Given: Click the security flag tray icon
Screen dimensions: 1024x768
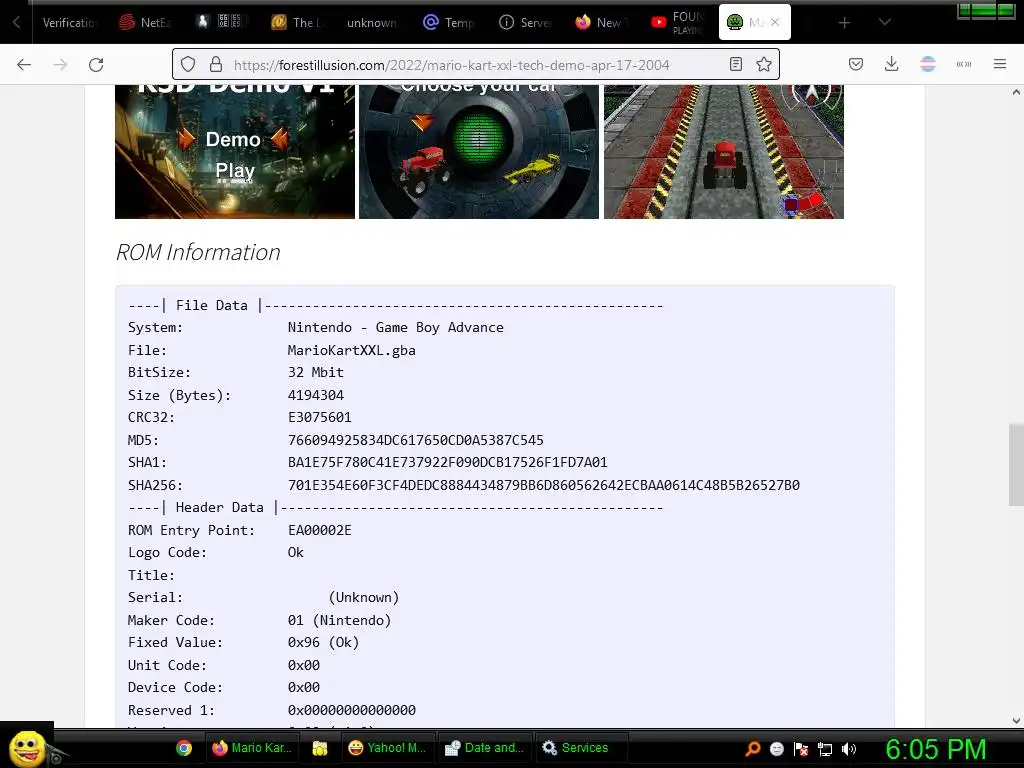Looking at the screenshot, I should [801, 749].
